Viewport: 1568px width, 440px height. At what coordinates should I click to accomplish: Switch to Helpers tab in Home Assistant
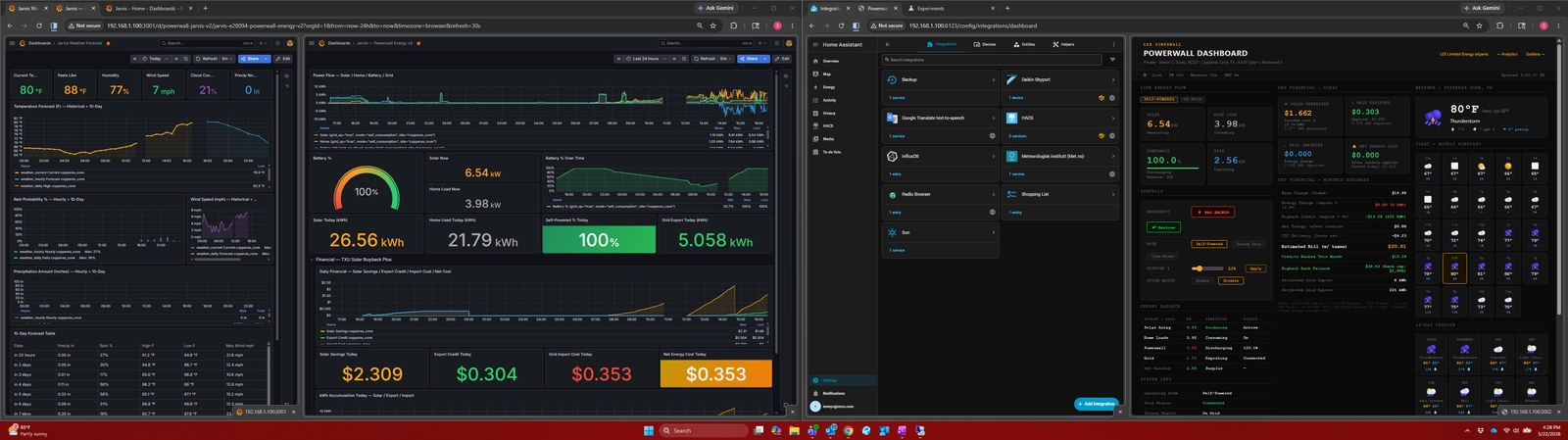pos(1063,44)
